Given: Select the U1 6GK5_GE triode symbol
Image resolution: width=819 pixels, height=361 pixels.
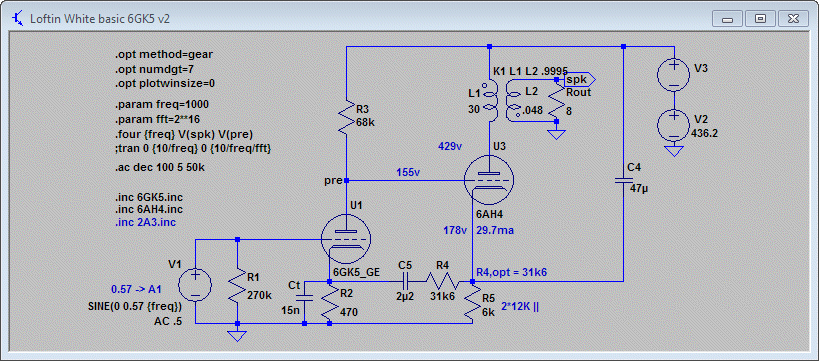Looking at the screenshot, I should 345,239.
